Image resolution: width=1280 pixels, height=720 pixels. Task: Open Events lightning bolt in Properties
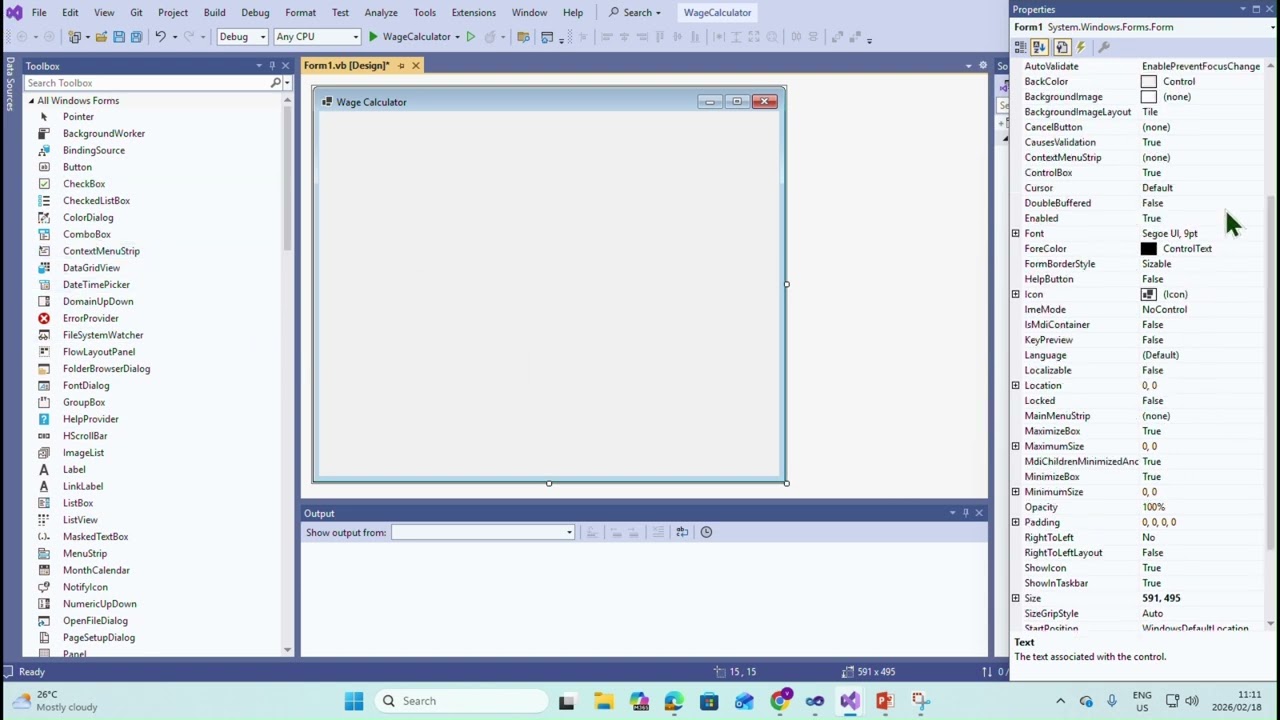[x=1081, y=47]
